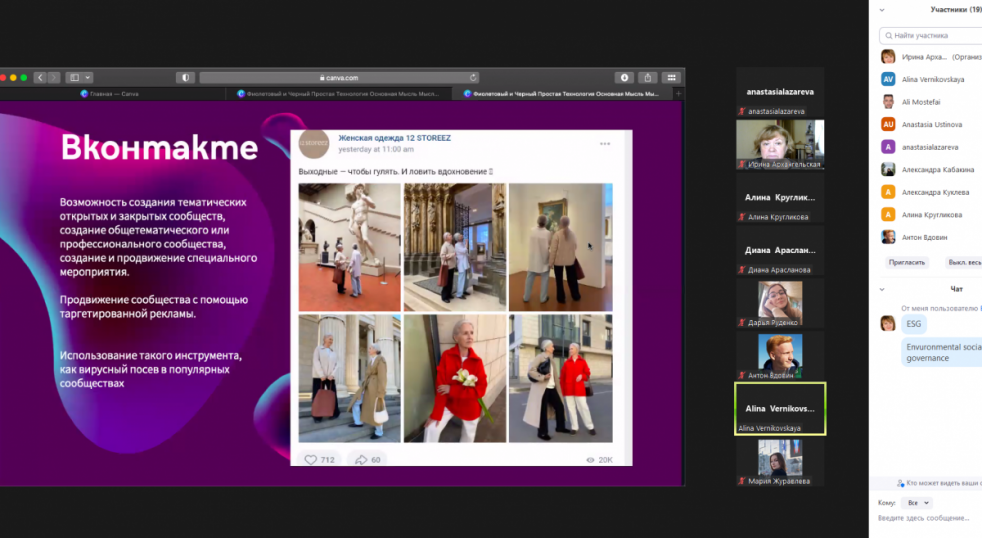Image resolution: width=982 pixels, height=538 pixels.
Task: Click the 'Выкл. весь' mute all button
Action: (963, 262)
